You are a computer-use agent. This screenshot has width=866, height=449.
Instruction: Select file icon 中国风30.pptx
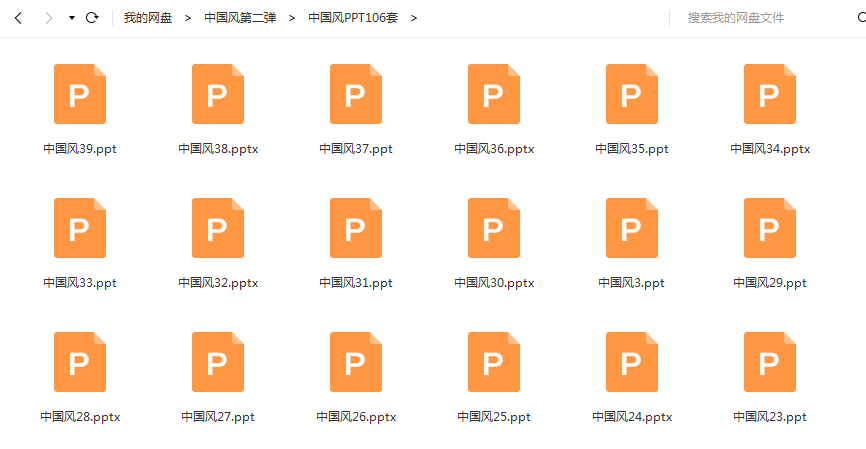coord(494,228)
